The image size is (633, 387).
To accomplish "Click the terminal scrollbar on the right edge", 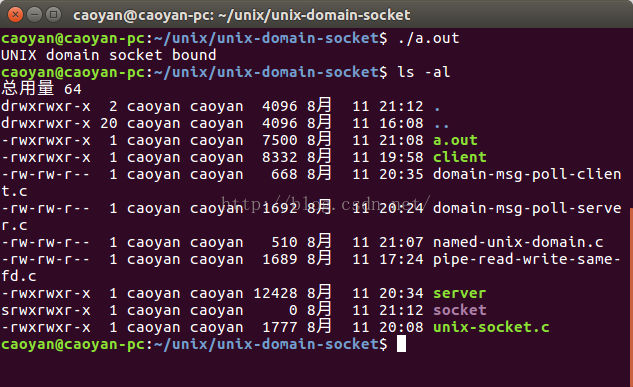I will [631, 297].
